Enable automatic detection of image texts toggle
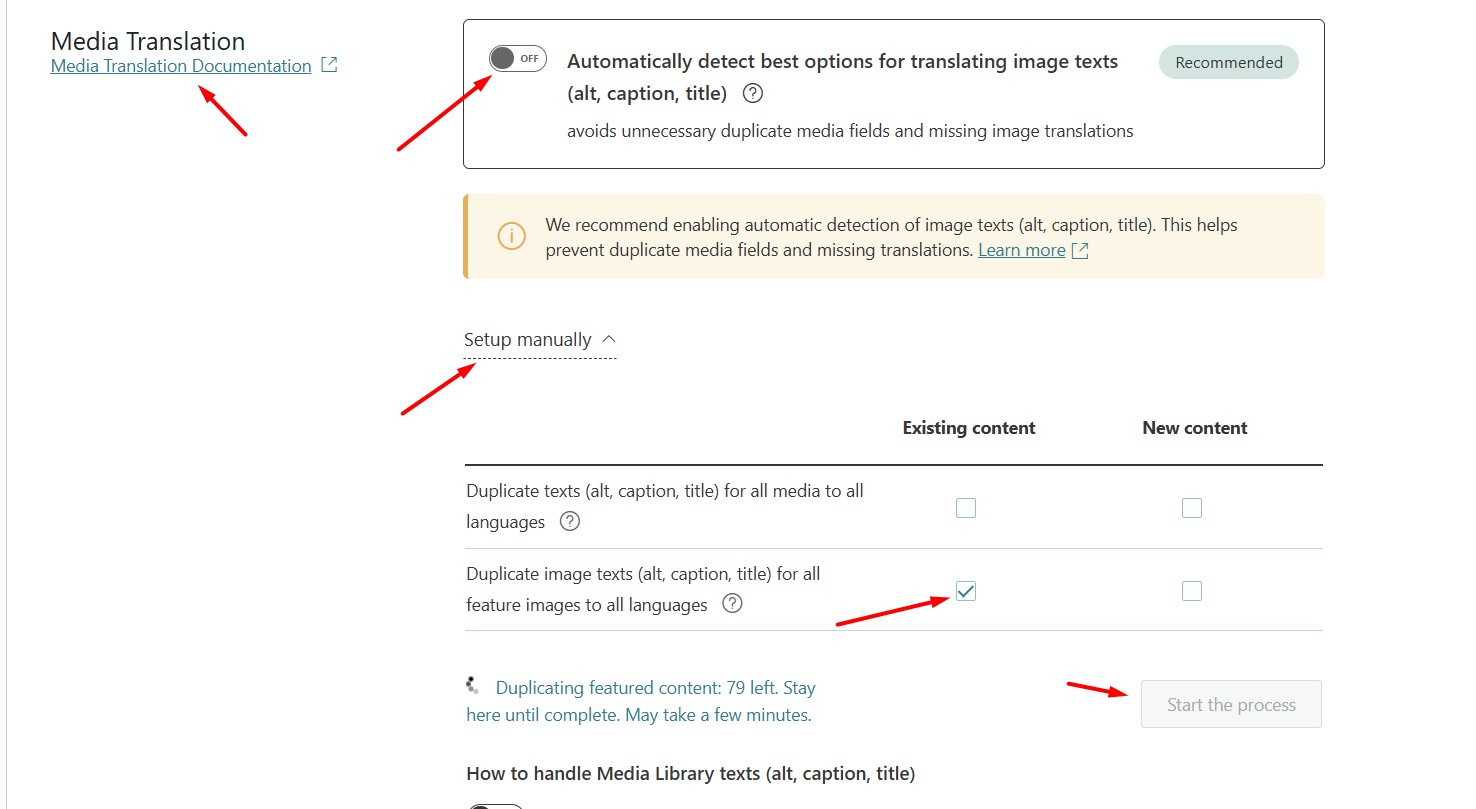Image resolution: width=1476 pixels, height=809 pixels. 517,59
